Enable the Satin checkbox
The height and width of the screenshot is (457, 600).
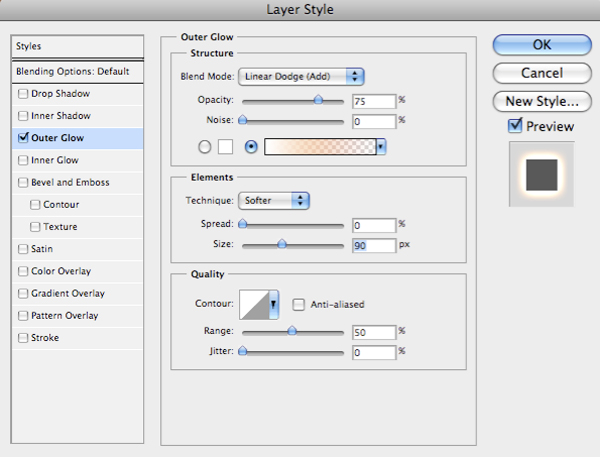coord(23,249)
